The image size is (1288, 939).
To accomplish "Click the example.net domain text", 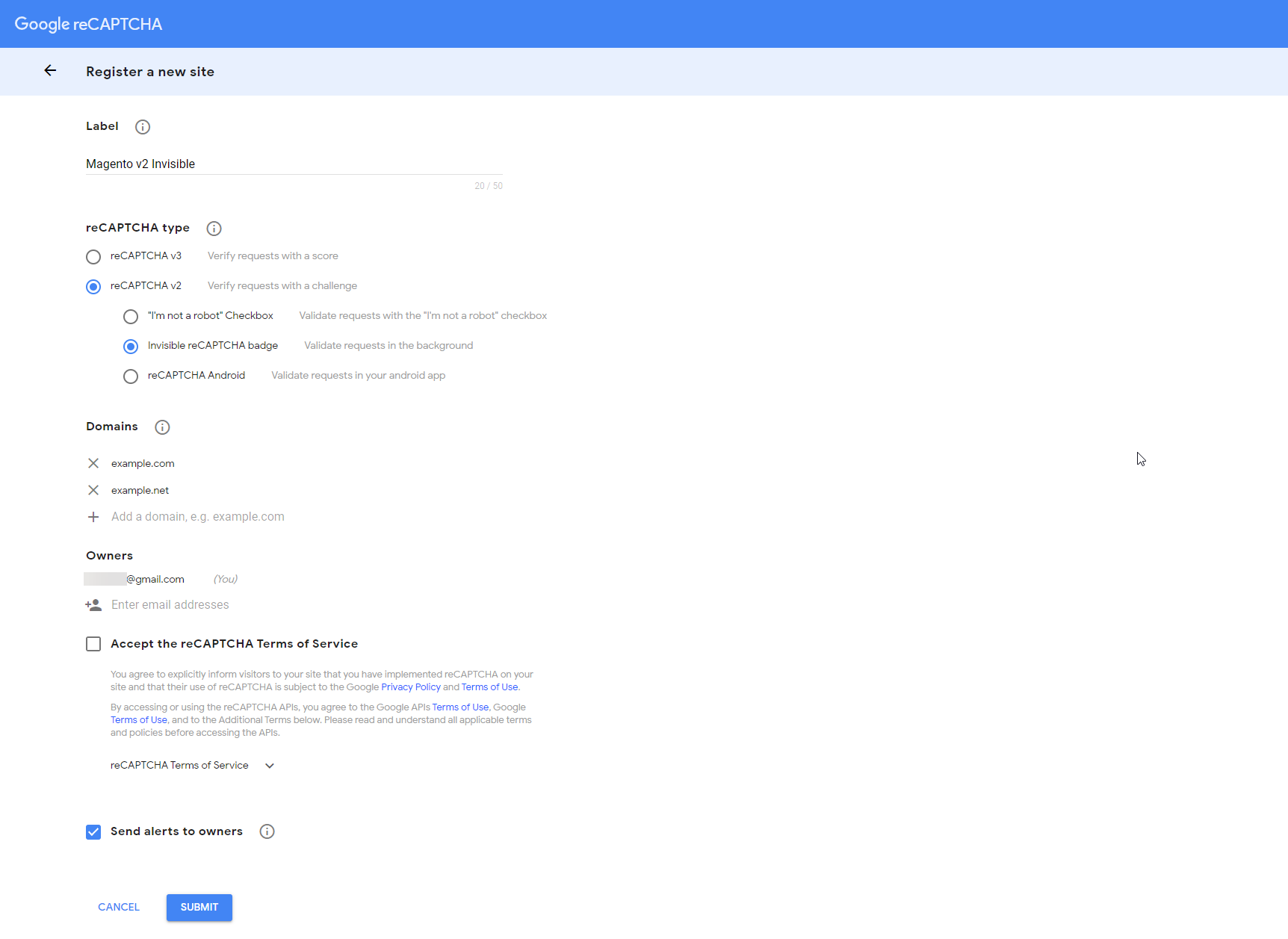I will coord(140,490).
